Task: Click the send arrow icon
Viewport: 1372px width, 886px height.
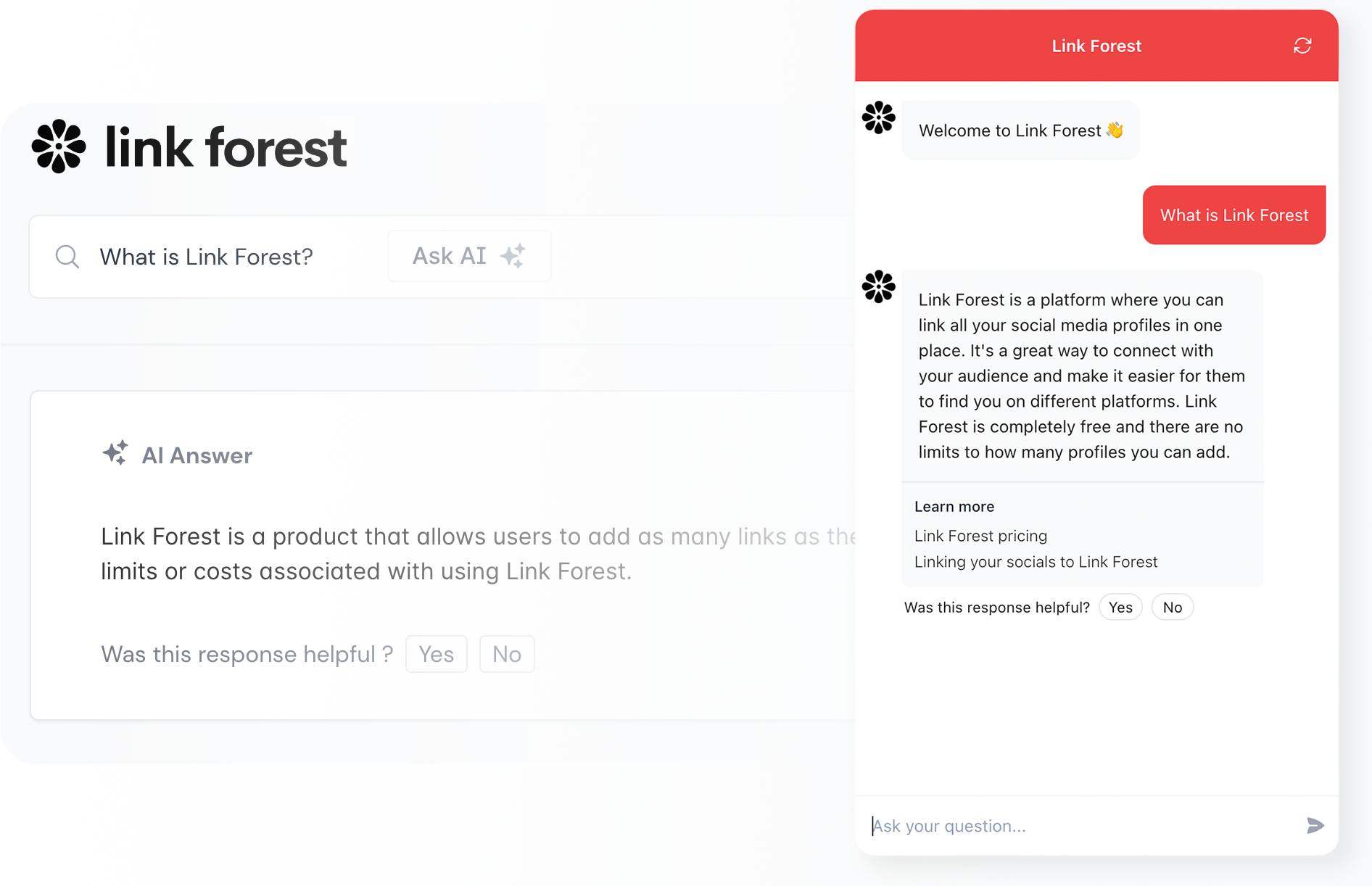Action: tap(1315, 825)
